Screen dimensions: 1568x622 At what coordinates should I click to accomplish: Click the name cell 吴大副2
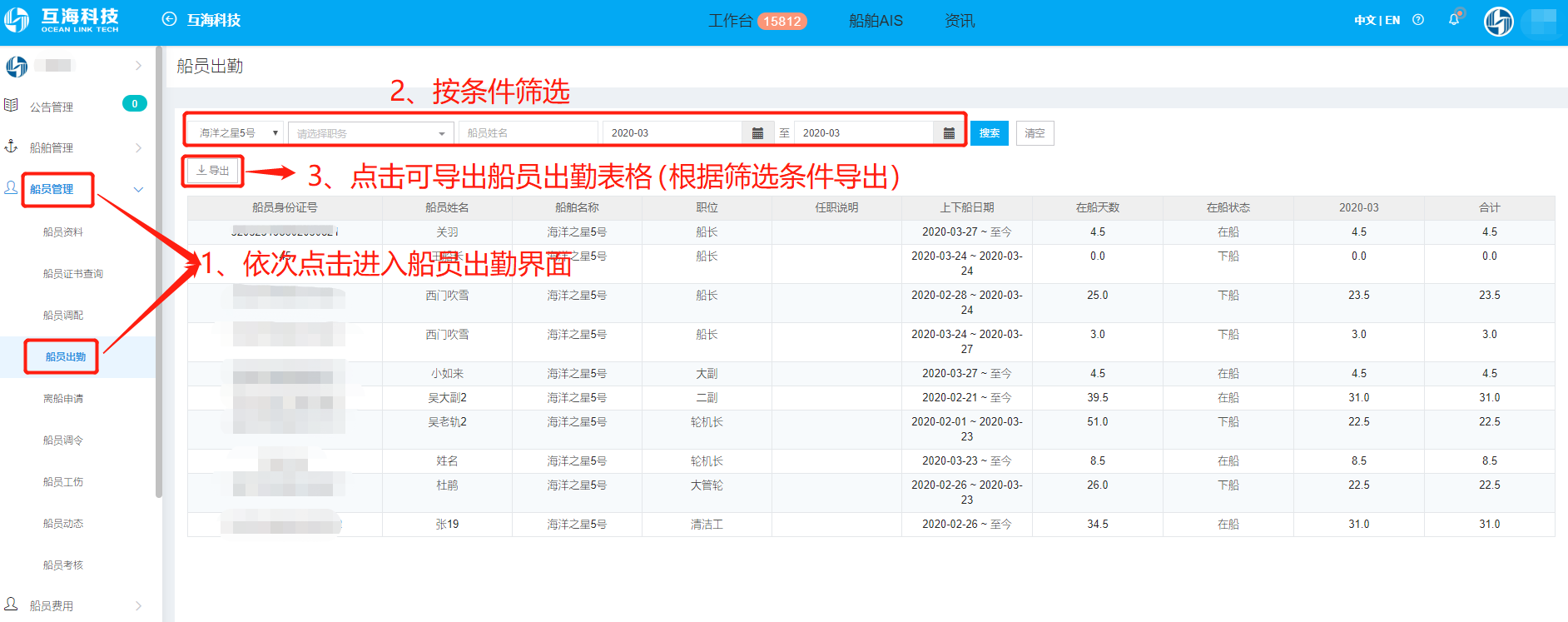click(447, 398)
